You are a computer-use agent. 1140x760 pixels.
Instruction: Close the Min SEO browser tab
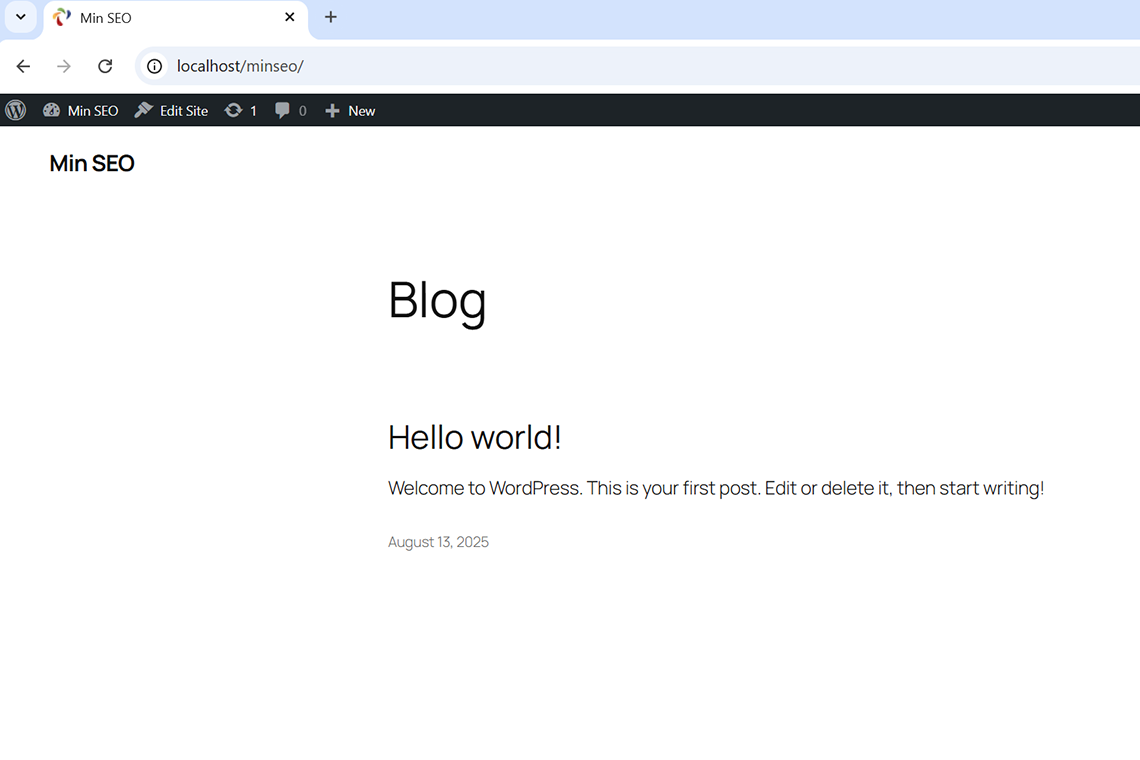pos(290,17)
